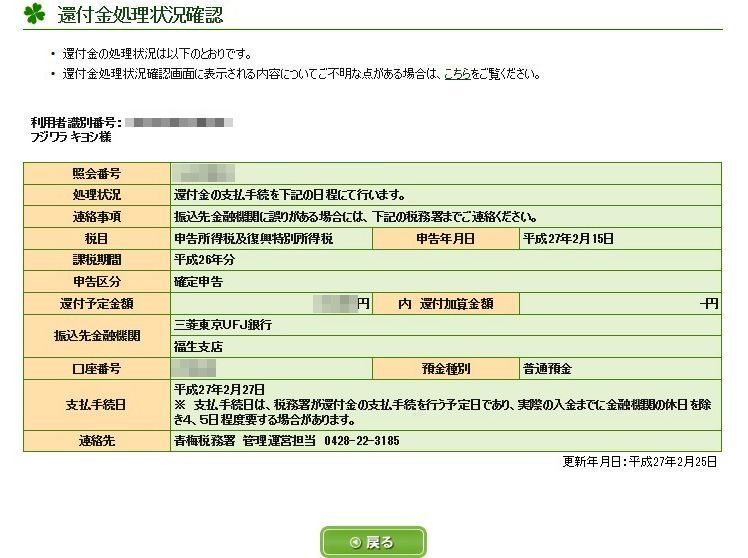Click the 照会番号 header cell
The image size is (748, 558).
(x=97, y=173)
